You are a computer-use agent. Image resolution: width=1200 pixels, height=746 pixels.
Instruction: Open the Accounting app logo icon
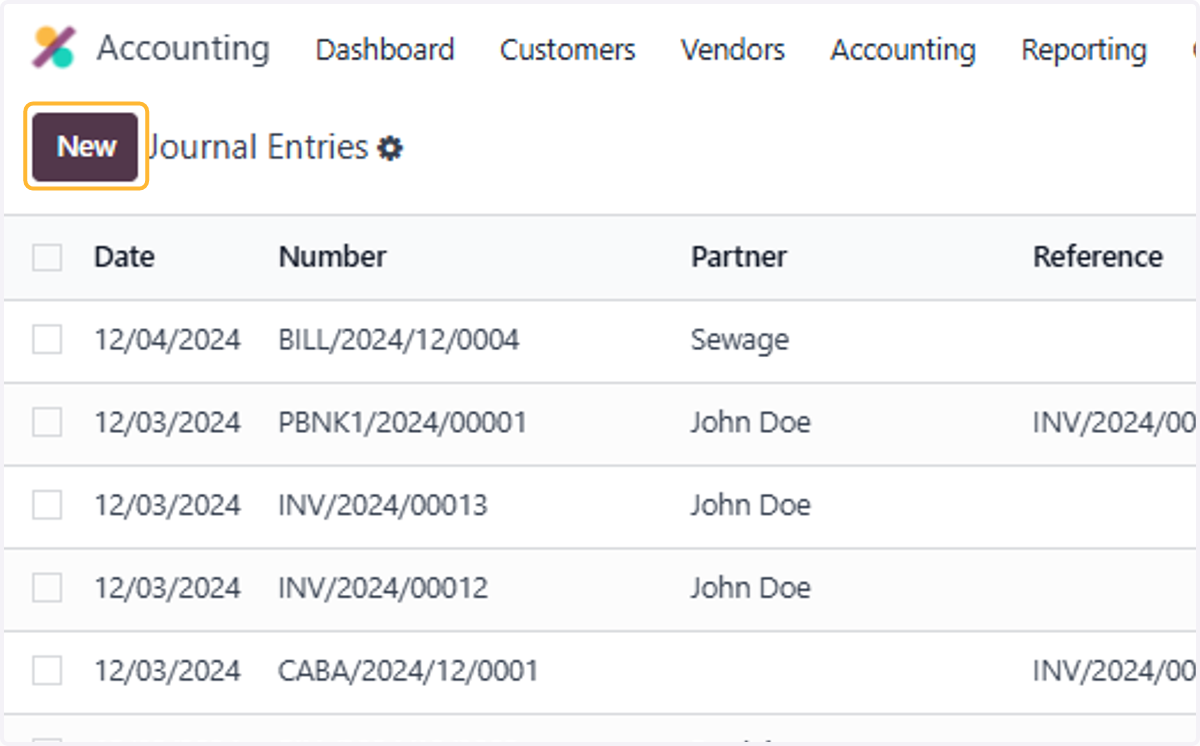(x=53, y=48)
